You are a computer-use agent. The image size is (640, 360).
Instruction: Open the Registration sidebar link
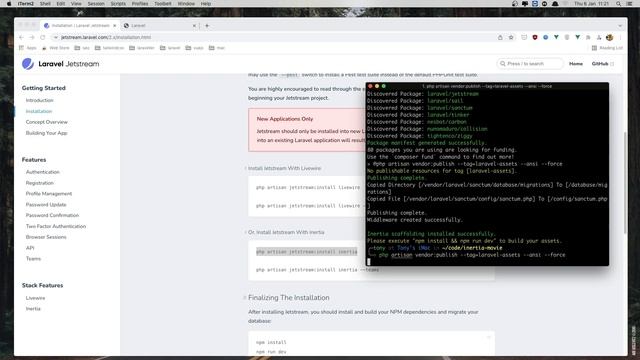click(x=40, y=183)
